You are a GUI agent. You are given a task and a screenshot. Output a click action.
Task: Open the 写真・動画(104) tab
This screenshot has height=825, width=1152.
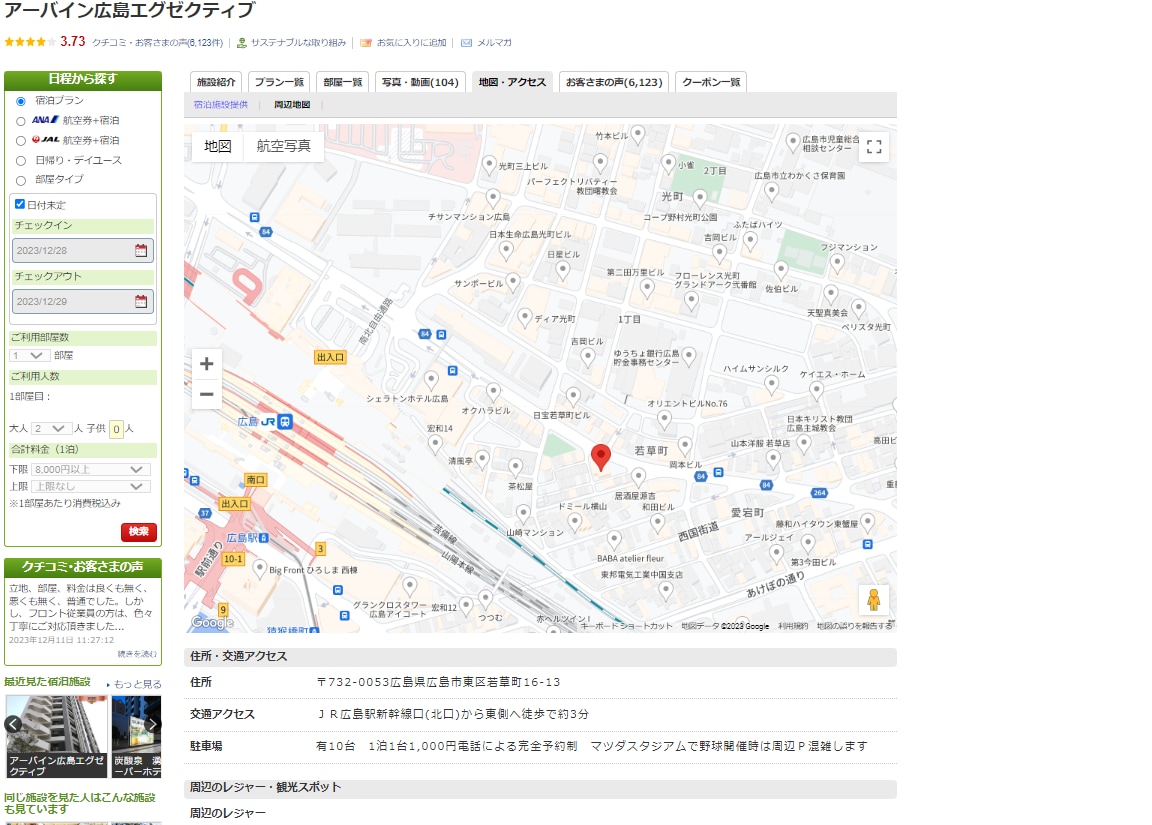(420, 82)
